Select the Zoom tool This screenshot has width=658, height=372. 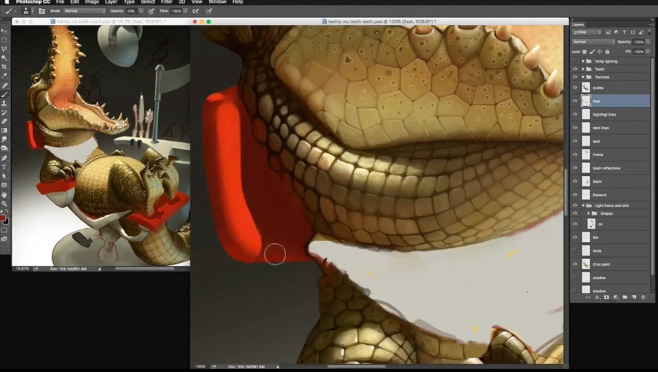pos(5,204)
